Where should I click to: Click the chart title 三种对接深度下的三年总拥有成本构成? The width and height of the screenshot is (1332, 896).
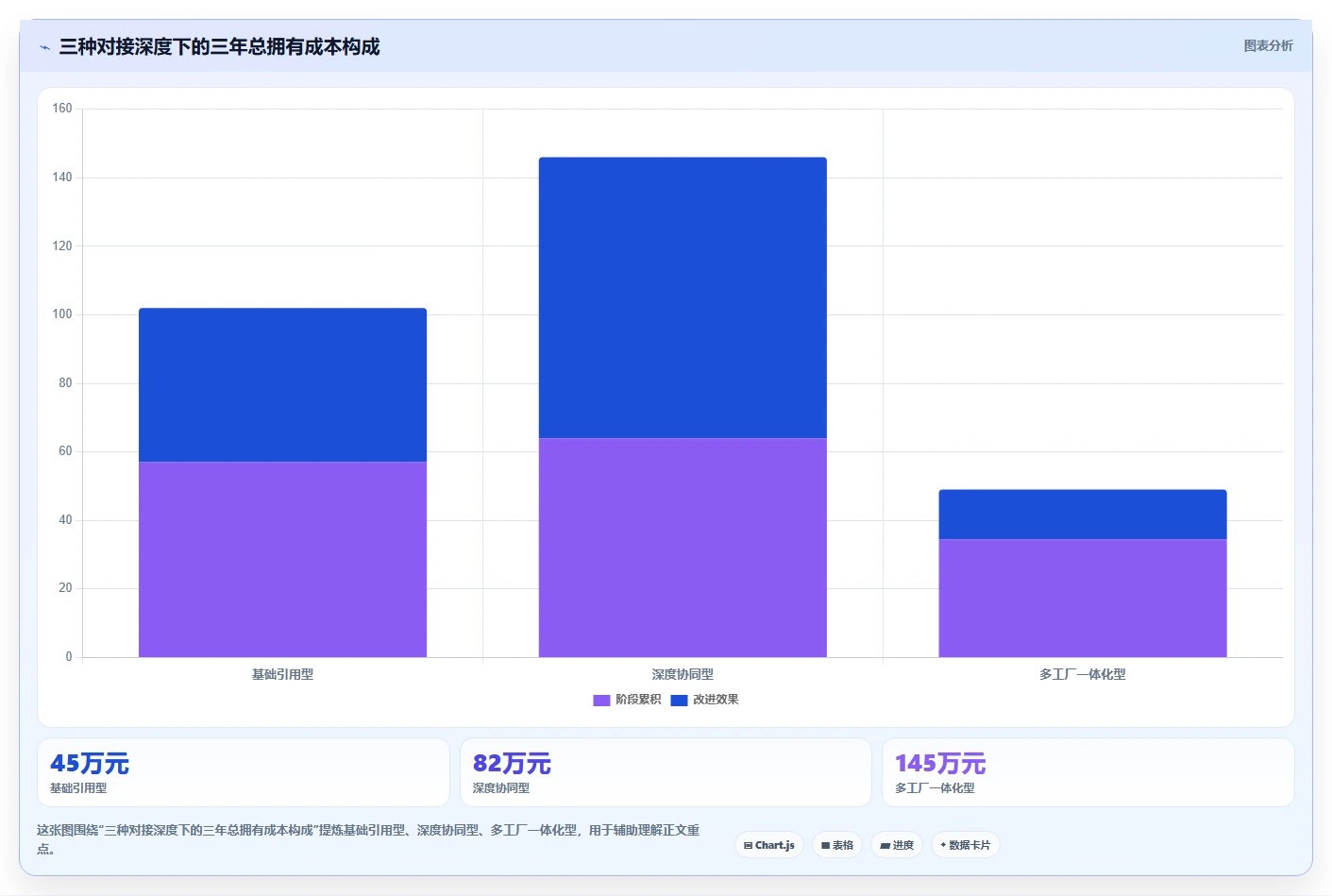[219, 46]
